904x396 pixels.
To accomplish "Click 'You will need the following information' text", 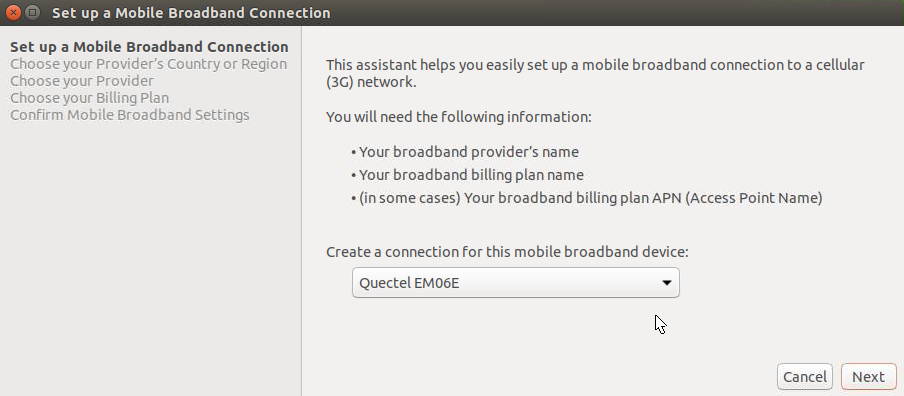I will tap(459, 118).
